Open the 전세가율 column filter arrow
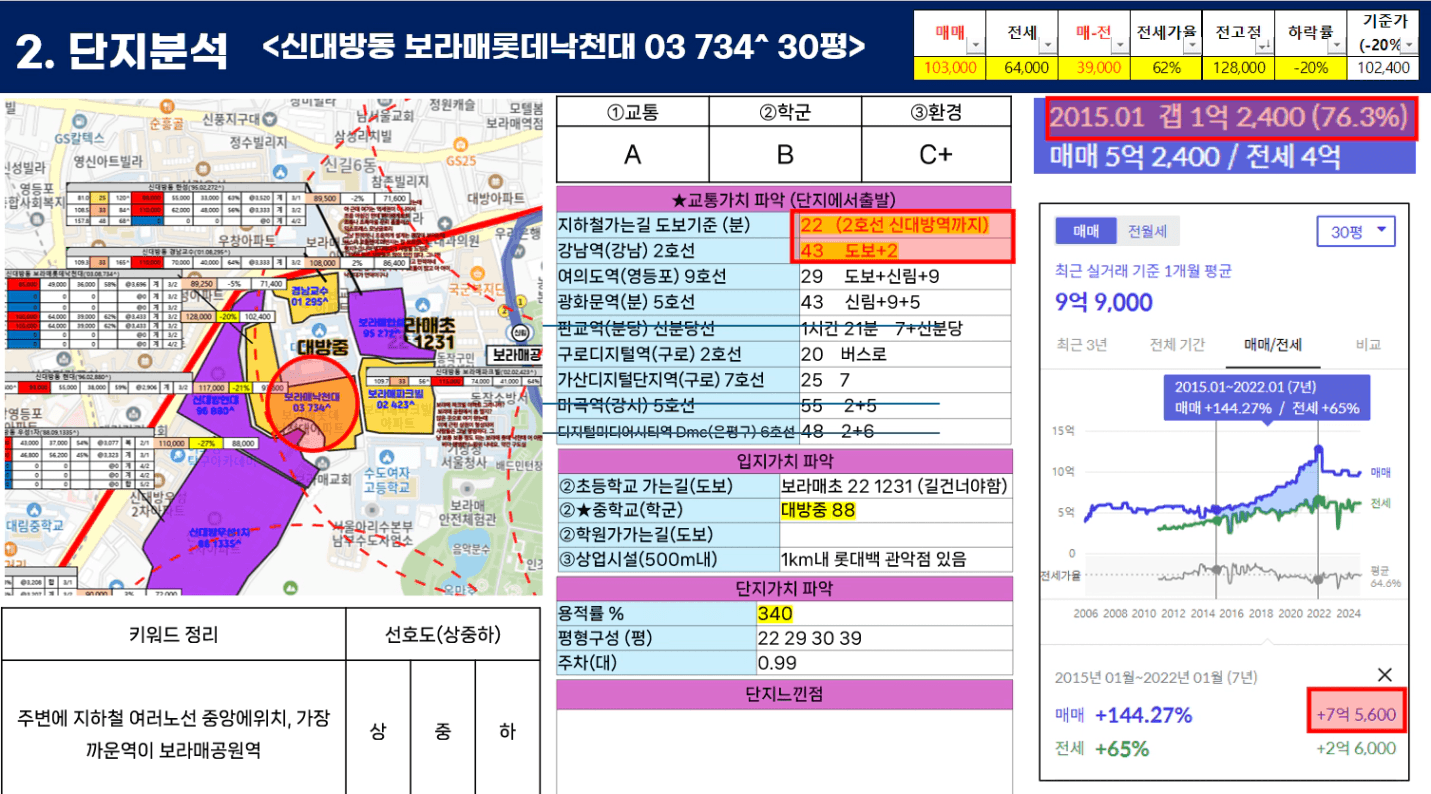1431x794 pixels. coord(1190,46)
